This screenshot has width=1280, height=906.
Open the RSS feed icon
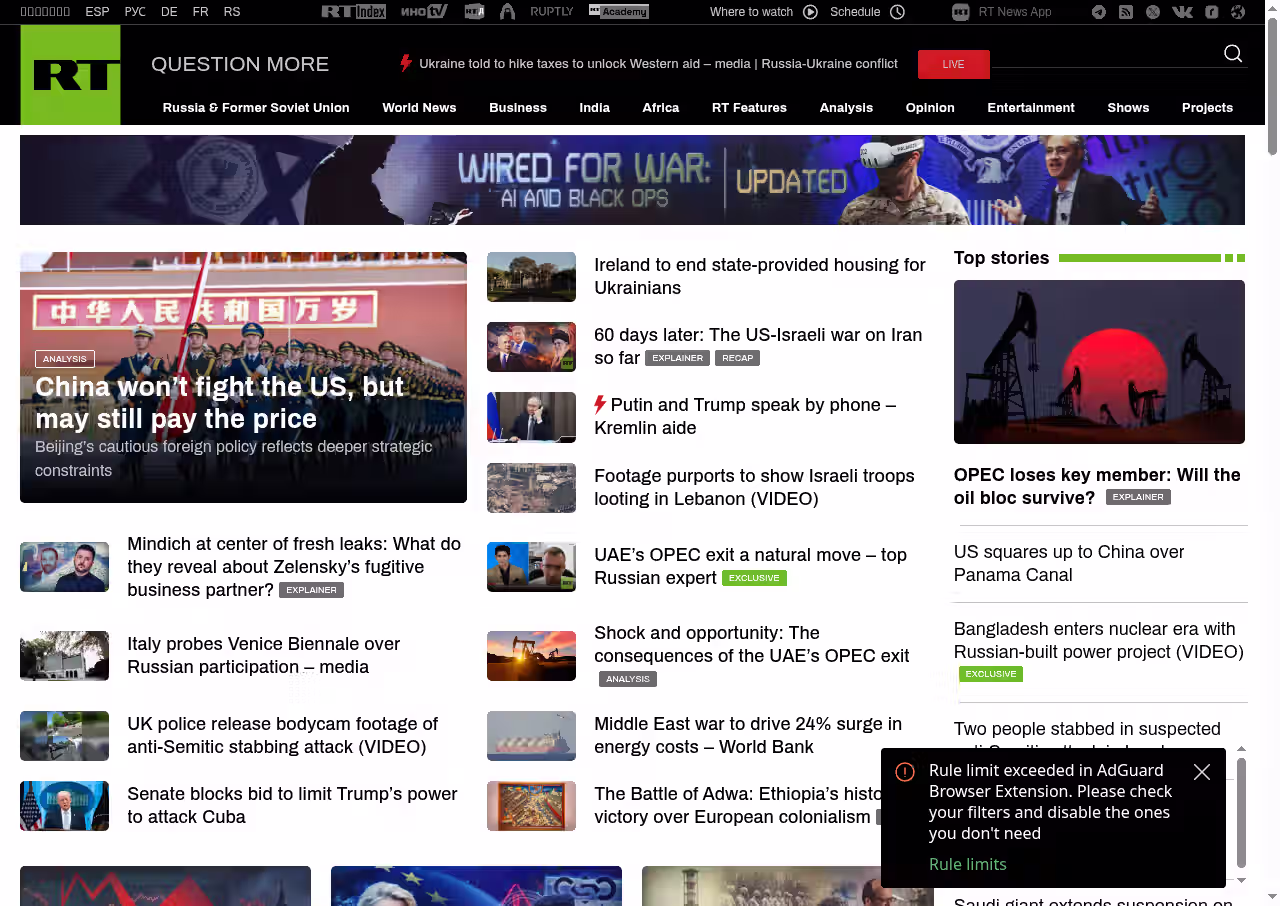(1126, 12)
